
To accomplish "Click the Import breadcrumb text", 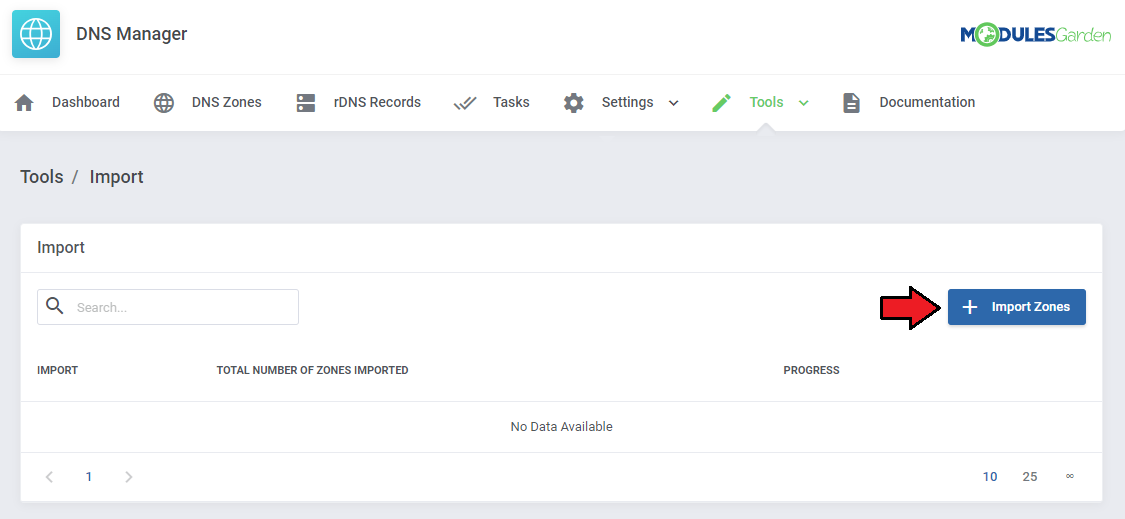I will pyautogui.click(x=116, y=177).
